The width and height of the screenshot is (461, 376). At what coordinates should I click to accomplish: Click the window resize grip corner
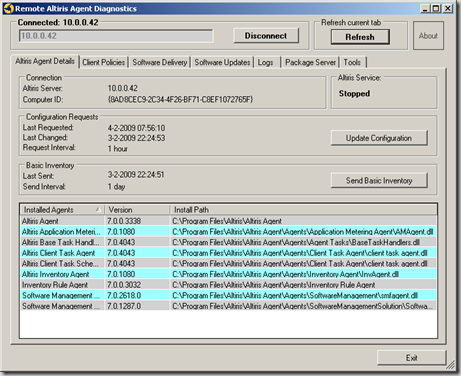pyautogui.click(x=451, y=365)
